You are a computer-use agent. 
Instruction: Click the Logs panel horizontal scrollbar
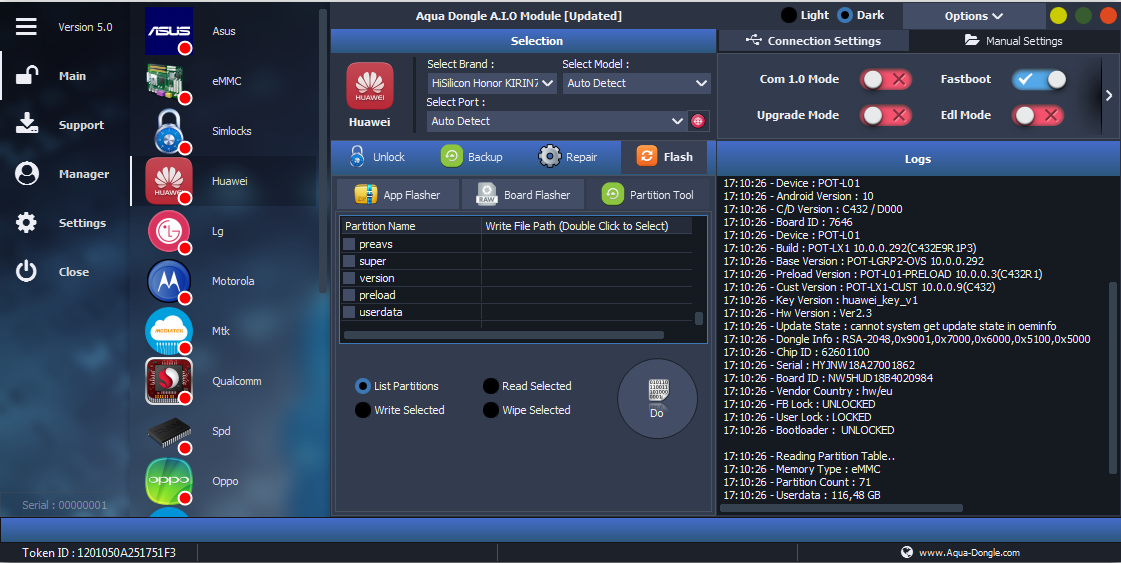click(x=842, y=509)
